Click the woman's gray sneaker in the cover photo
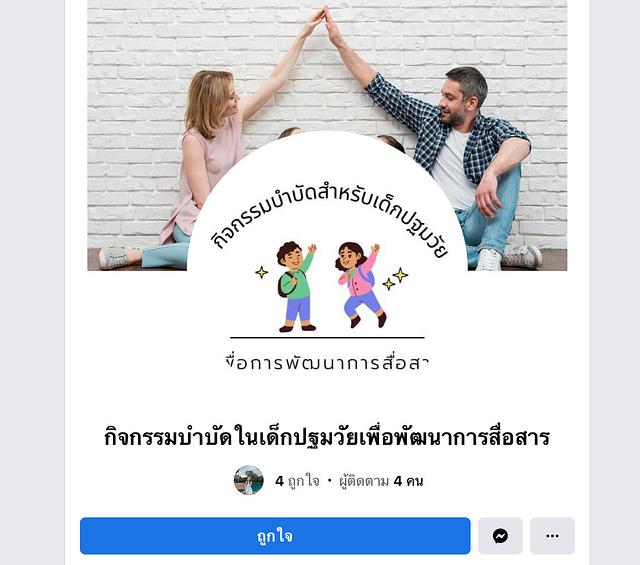The width and height of the screenshot is (640, 565). pyautogui.click(x=114, y=258)
